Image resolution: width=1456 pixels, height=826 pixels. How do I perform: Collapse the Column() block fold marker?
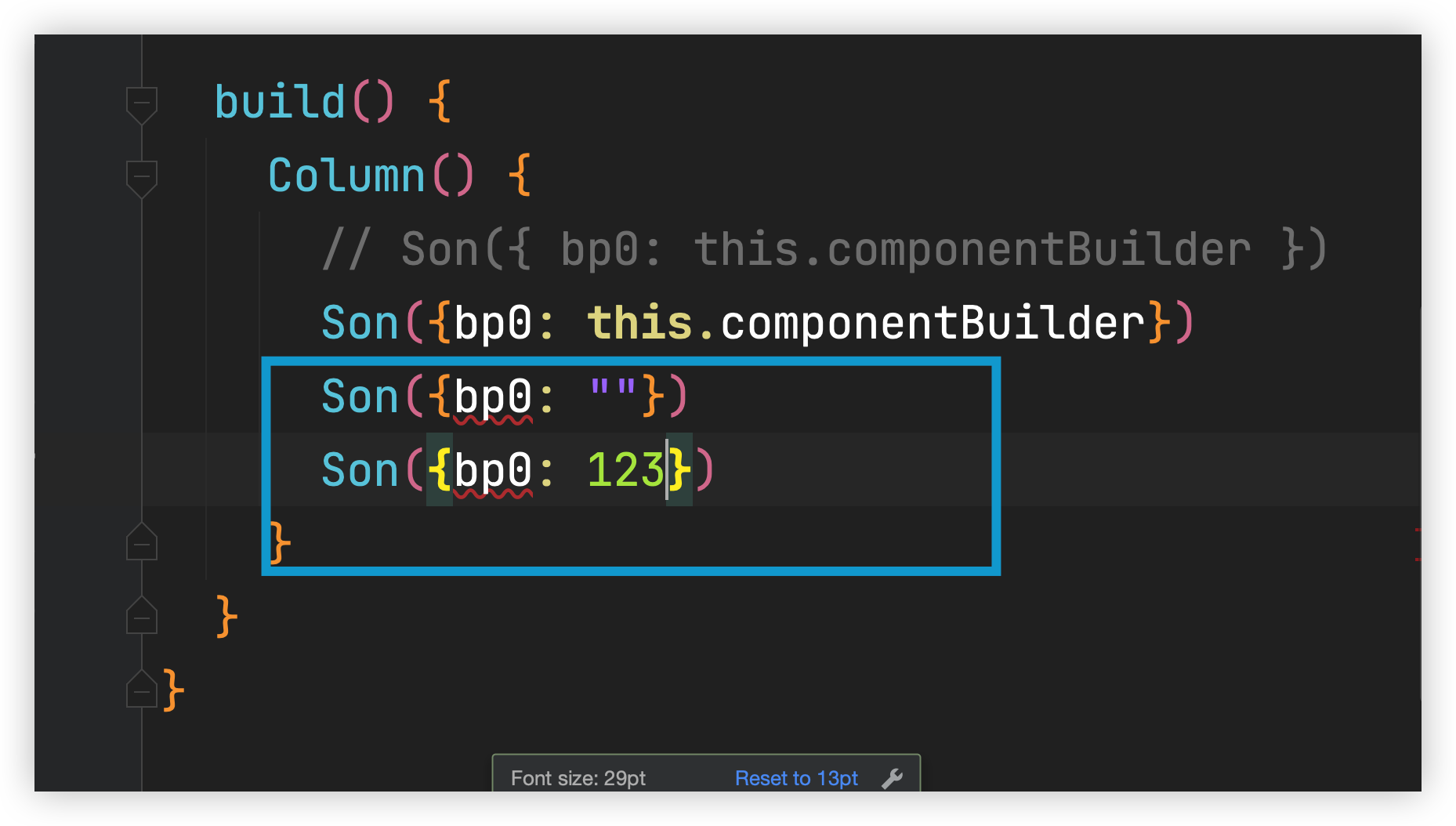pyautogui.click(x=142, y=179)
